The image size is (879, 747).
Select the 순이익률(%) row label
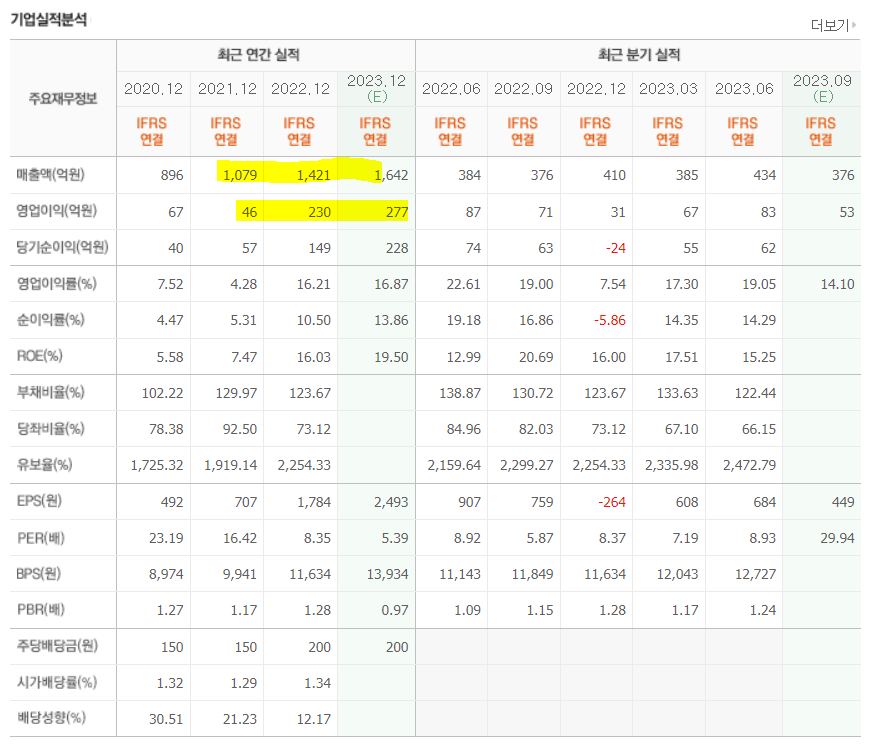50,320
